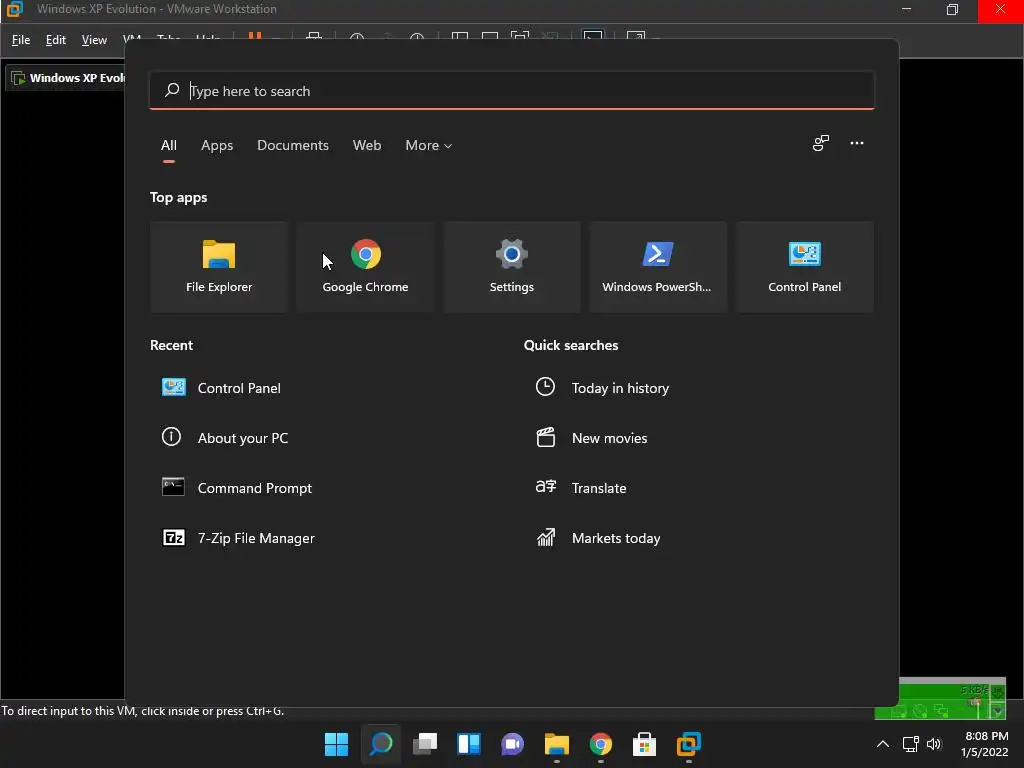Screen dimensions: 1024x768
Task: Switch to the Web search tab
Action: 367,146
